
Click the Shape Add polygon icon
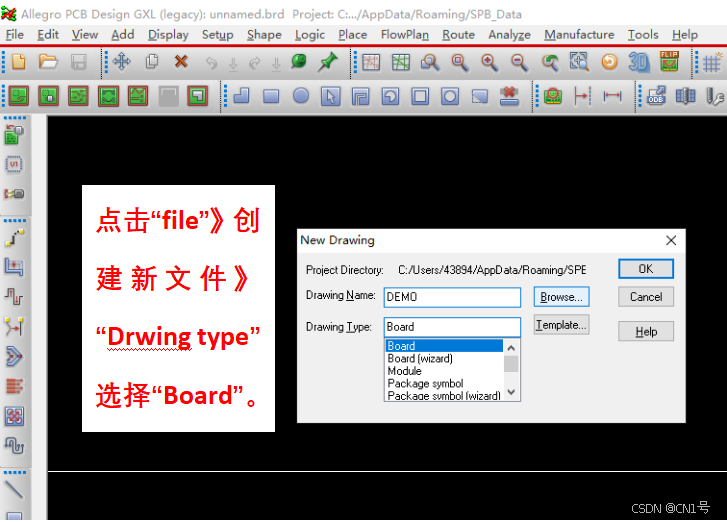242,96
